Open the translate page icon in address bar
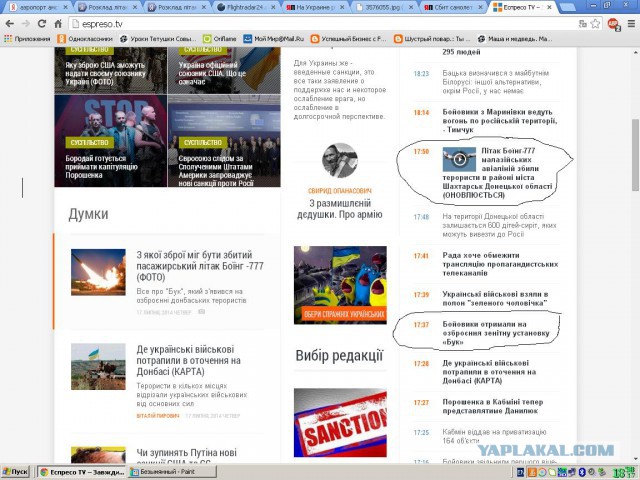 (x=582, y=24)
